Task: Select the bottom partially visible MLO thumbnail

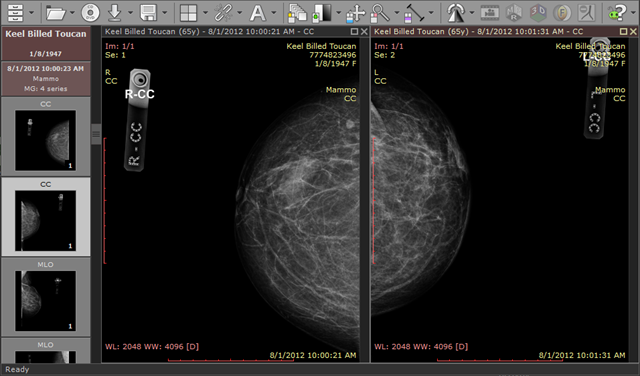Action: 45,357
